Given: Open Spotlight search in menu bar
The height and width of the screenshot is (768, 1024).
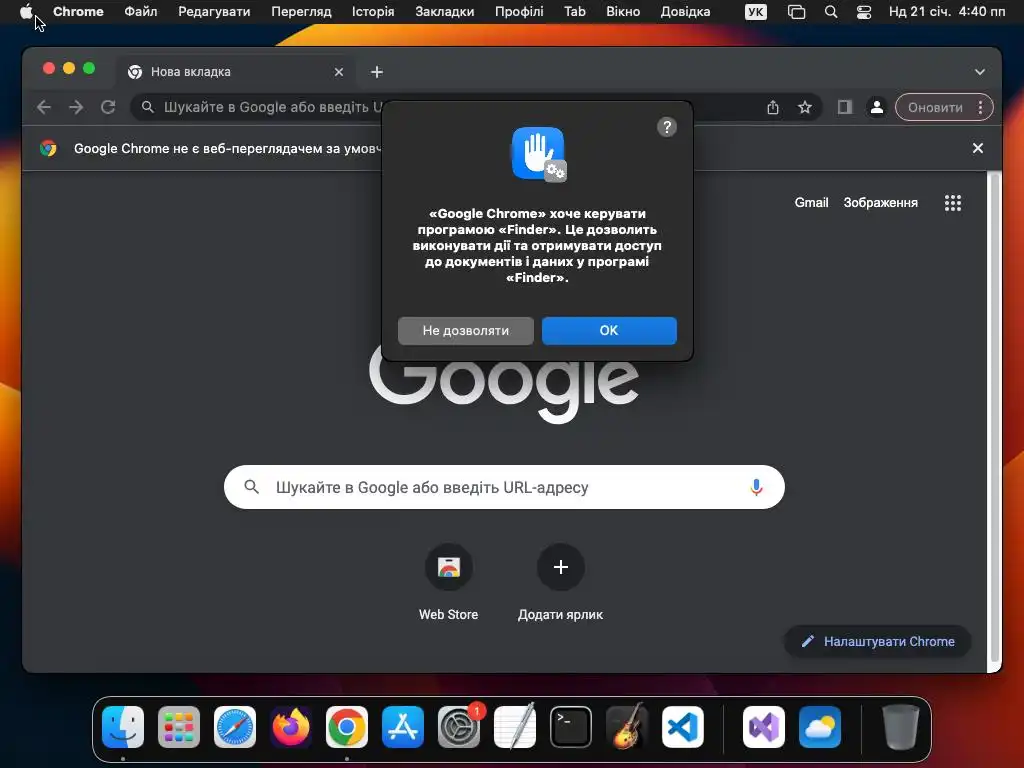Looking at the screenshot, I should pyautogui.click(x=831, y=12).
